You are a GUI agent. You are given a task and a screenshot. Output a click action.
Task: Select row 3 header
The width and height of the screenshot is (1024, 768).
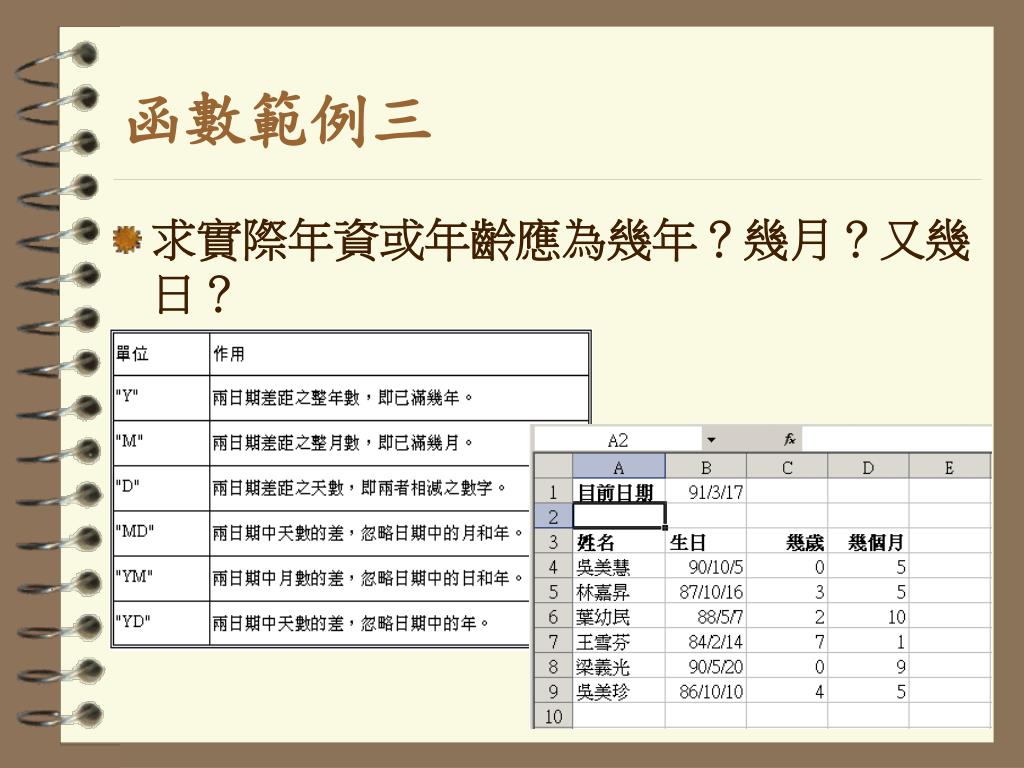553,541
